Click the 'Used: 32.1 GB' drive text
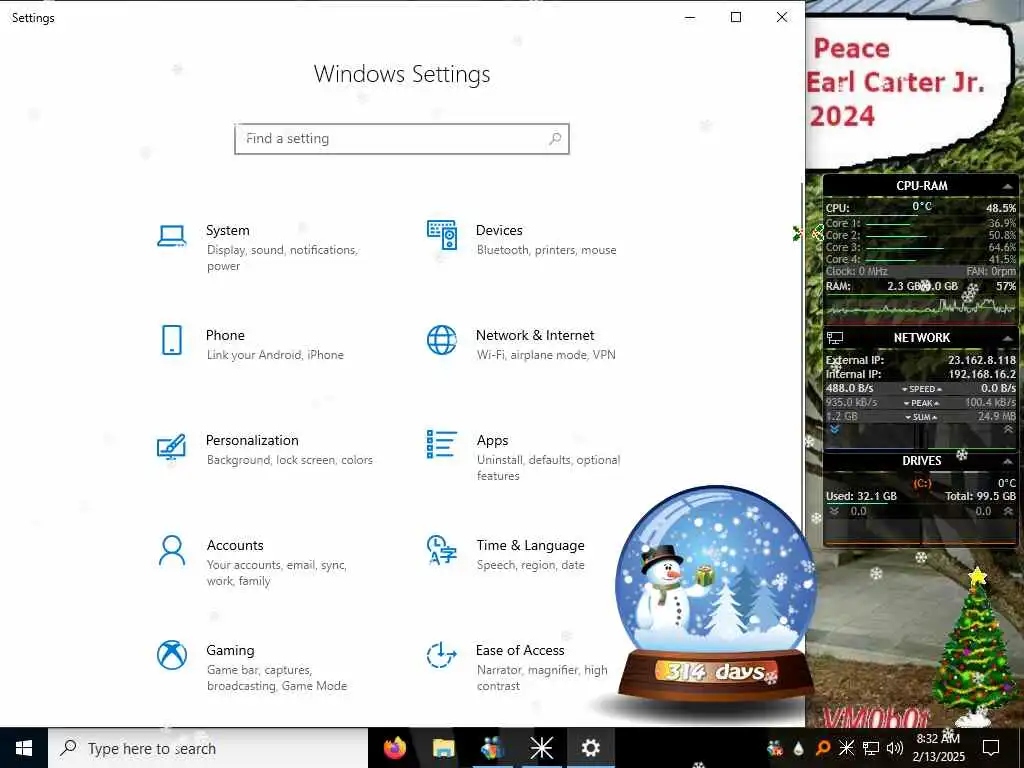 coord(861,496)
